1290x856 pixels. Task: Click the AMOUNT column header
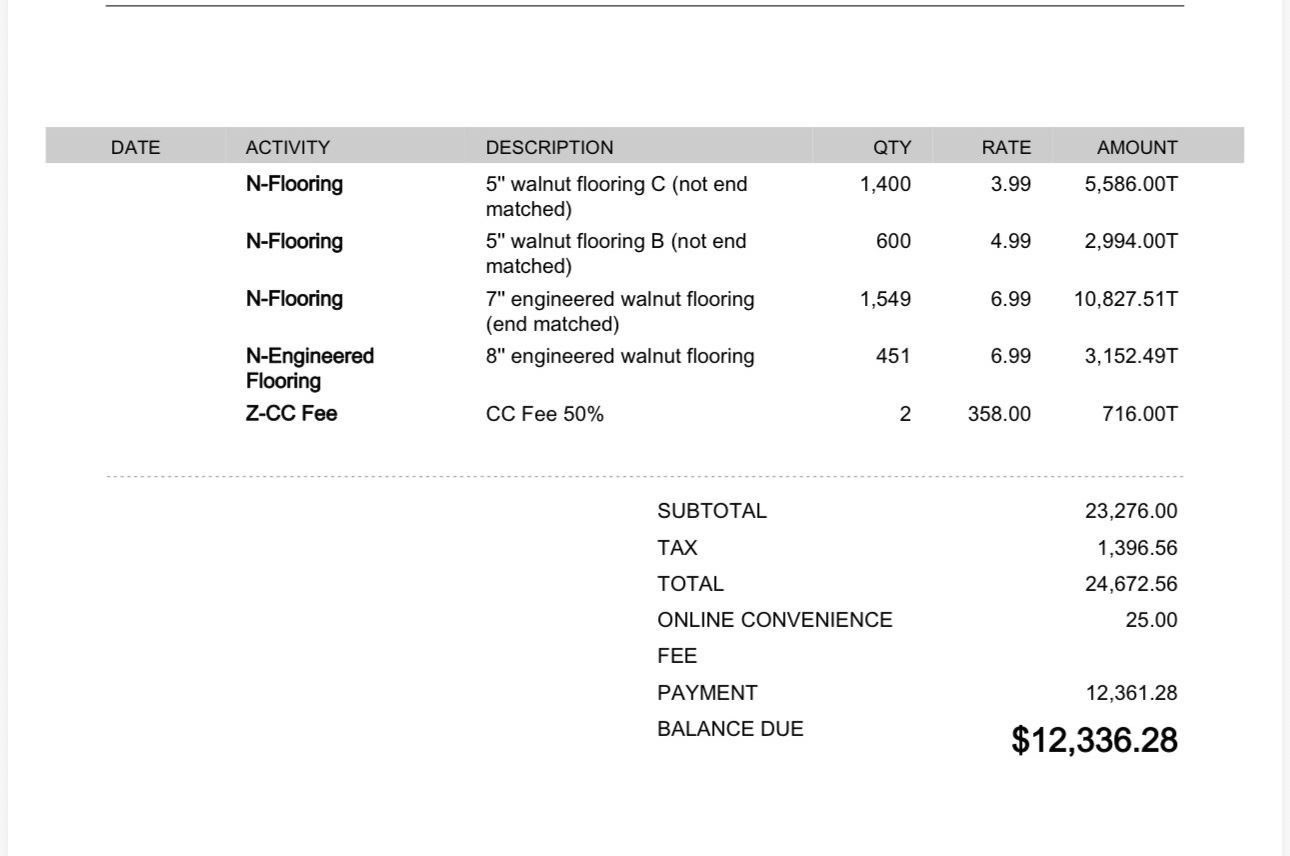(1137, 147)
